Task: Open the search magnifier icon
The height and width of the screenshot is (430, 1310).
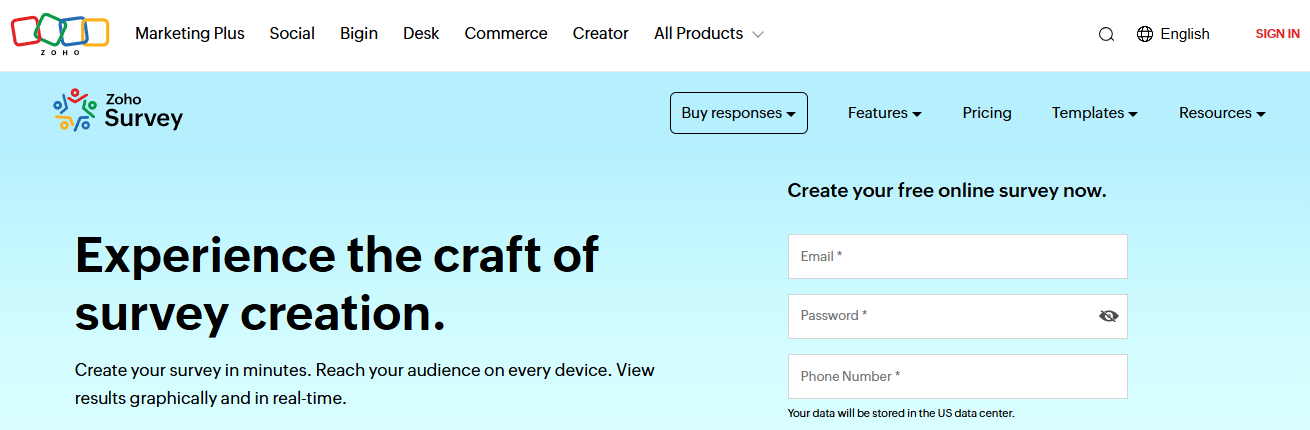Action: 1106,34
